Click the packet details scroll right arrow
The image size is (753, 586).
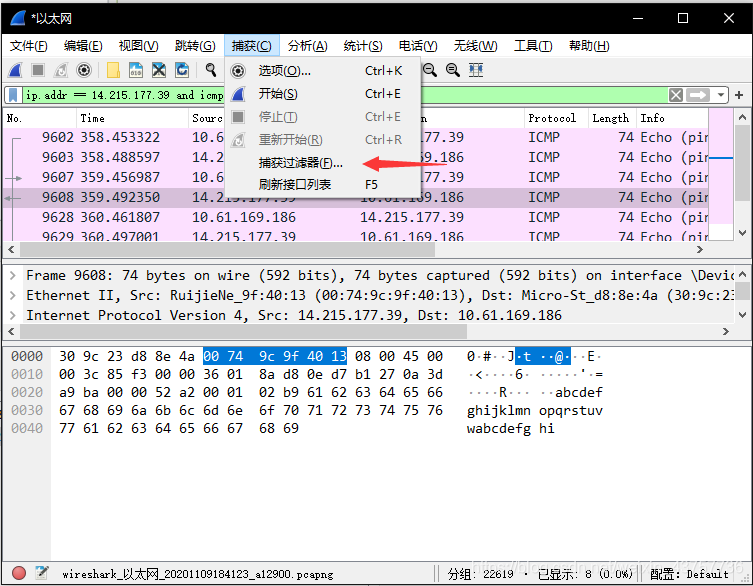pos(726,331)
